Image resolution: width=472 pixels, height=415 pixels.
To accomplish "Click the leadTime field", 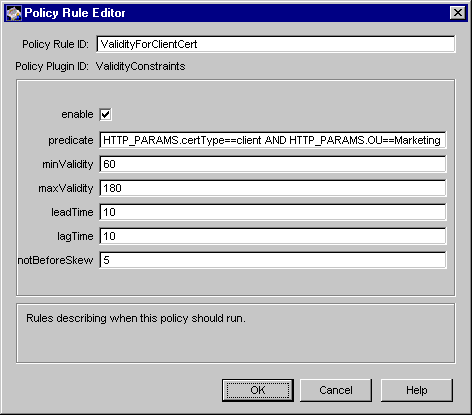I will coord(273,212).
